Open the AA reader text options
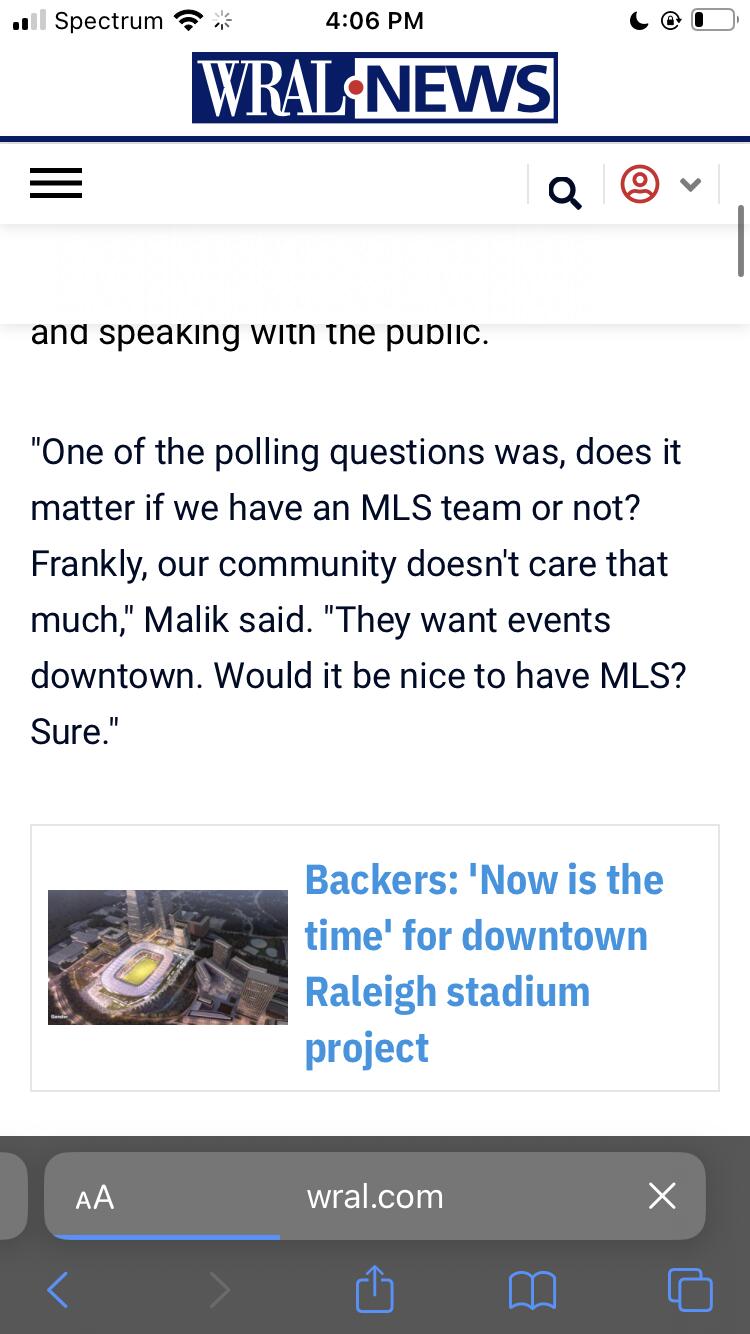Image resolution: width=750 pixels, height=1334 pixels. (95, 1197)
